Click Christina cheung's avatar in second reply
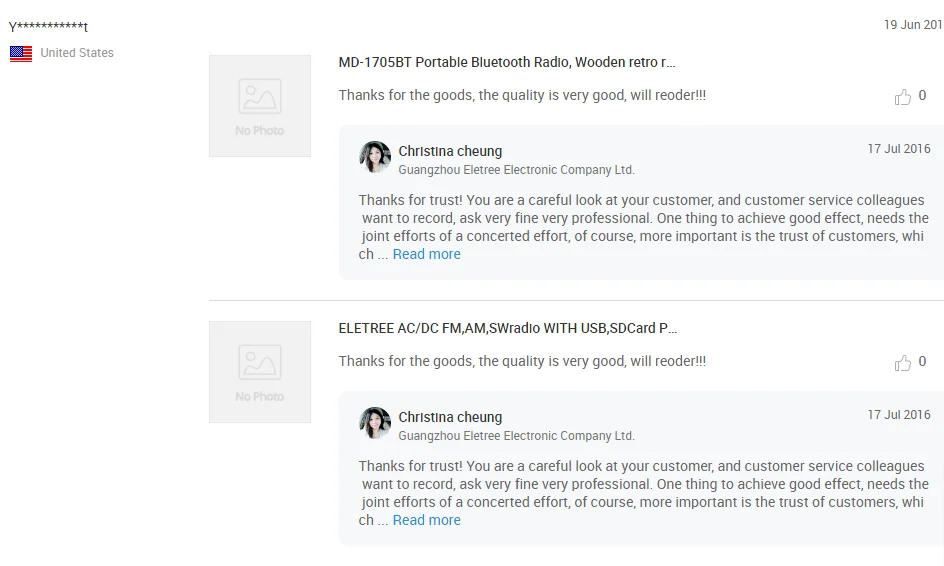944x566 pixels. (x=375, y=423)
